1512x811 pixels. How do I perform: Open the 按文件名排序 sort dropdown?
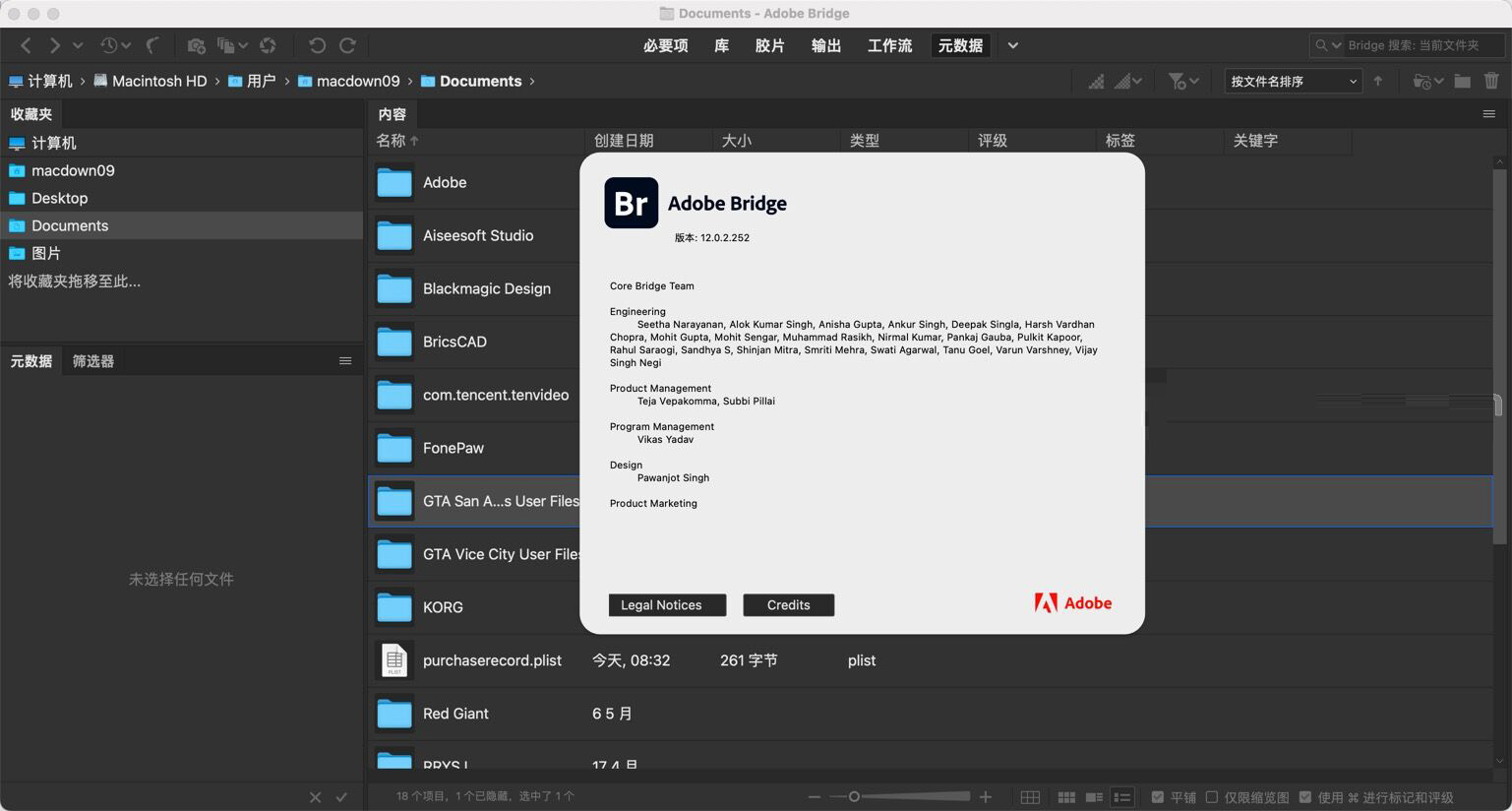[1293, 81]
